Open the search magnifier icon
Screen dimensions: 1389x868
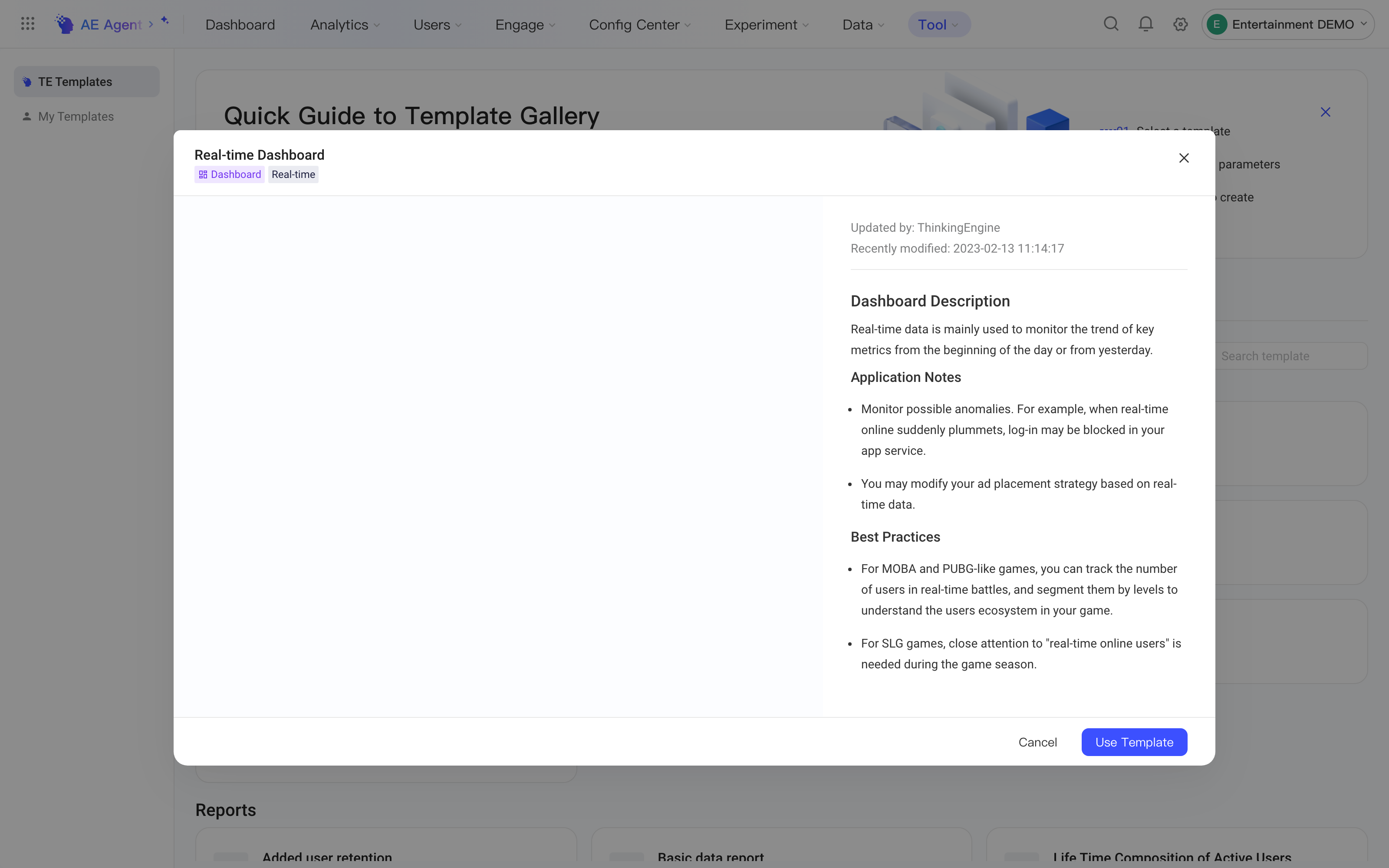tap(1111, 24)
